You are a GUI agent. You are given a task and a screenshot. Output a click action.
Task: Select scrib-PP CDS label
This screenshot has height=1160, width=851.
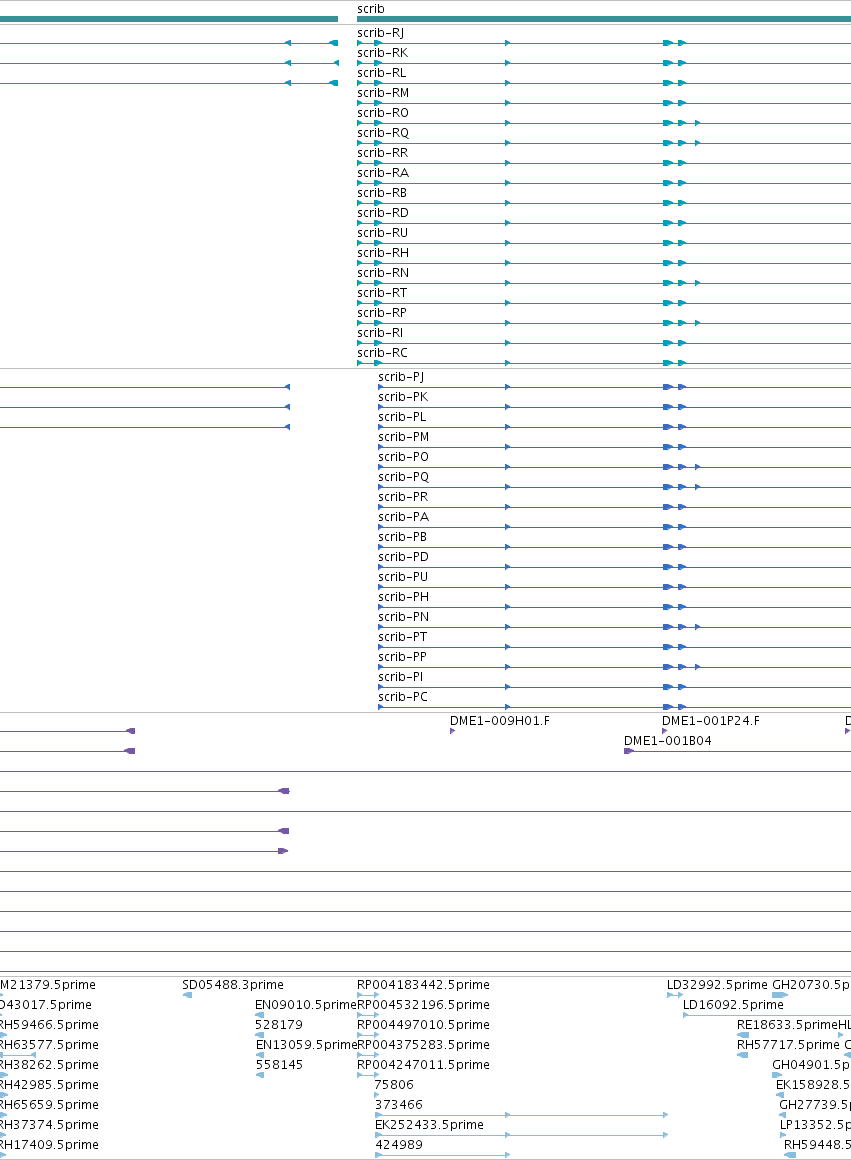click(x=403, y=656)
